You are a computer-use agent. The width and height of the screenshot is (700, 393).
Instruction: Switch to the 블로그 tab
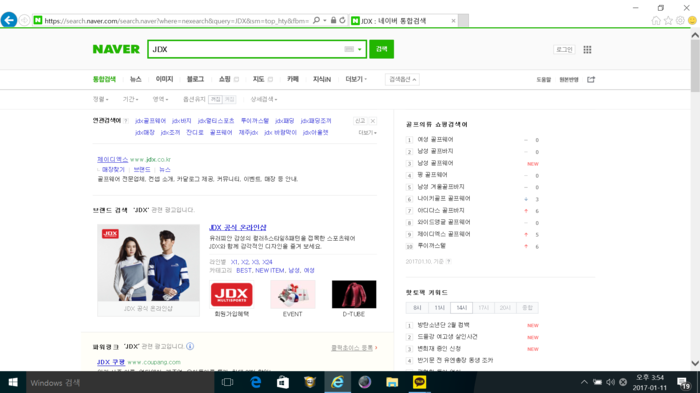(195, 79)
